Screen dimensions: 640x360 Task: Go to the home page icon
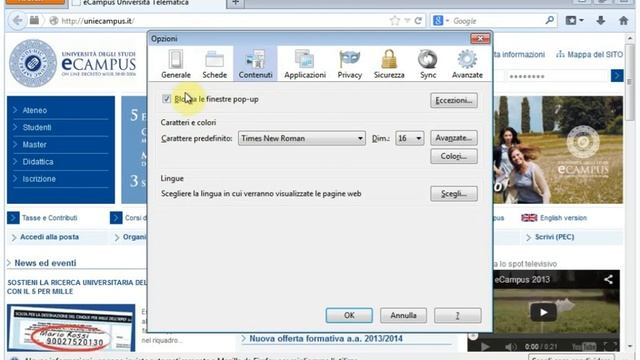[623, 20]
